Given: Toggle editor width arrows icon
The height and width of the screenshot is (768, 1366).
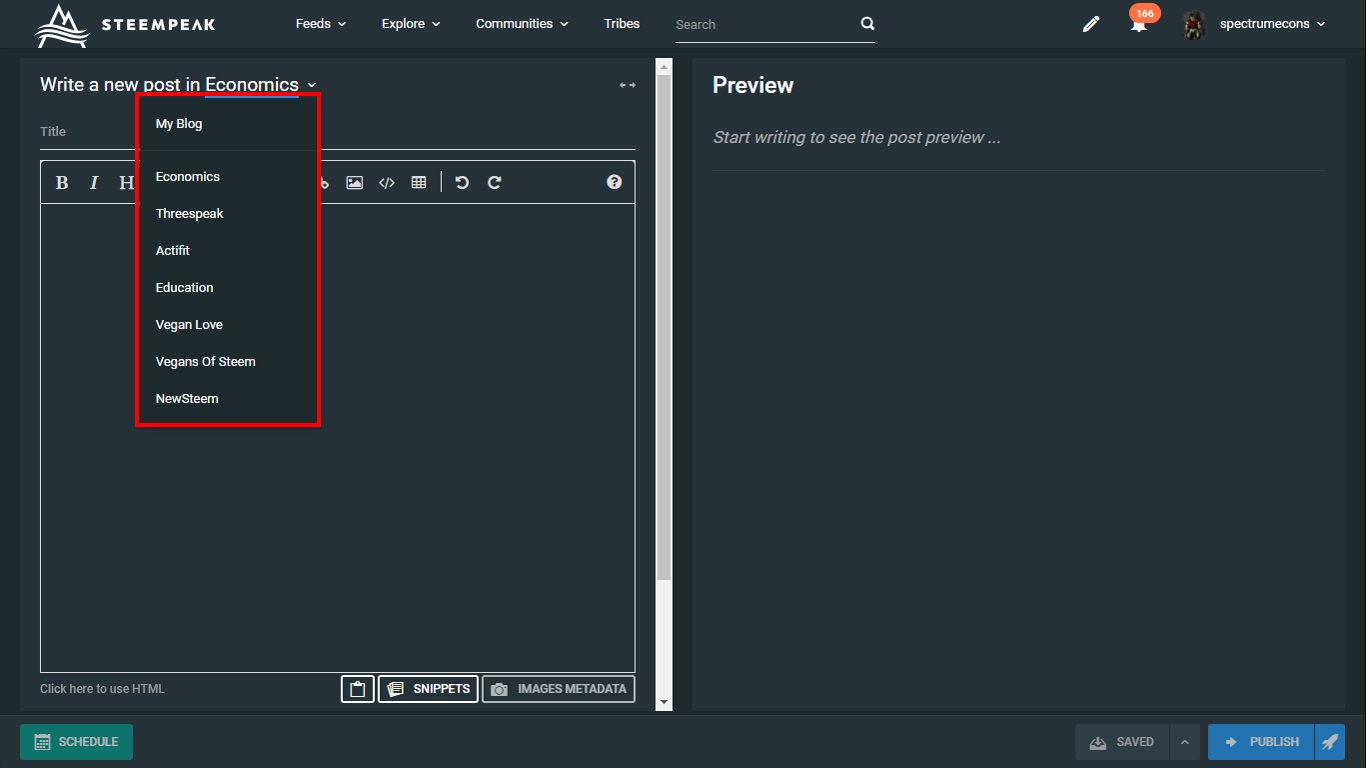Looking at the screenshot, I should (x=627, y=85).
